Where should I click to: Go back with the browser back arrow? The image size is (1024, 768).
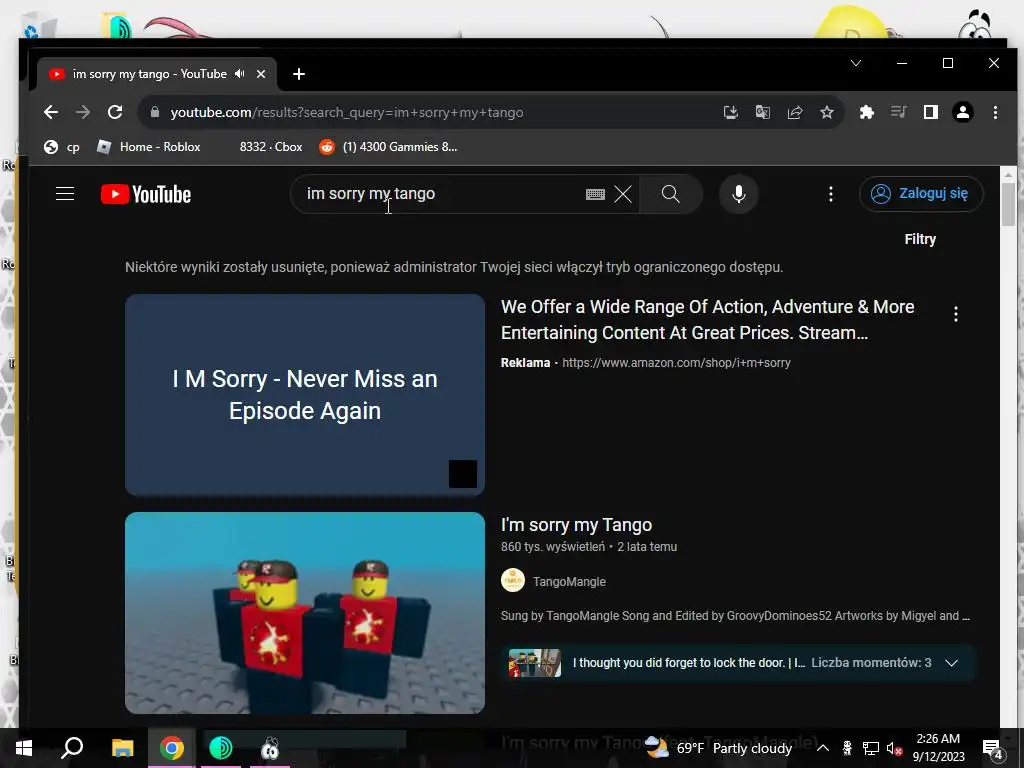point(51,112)
